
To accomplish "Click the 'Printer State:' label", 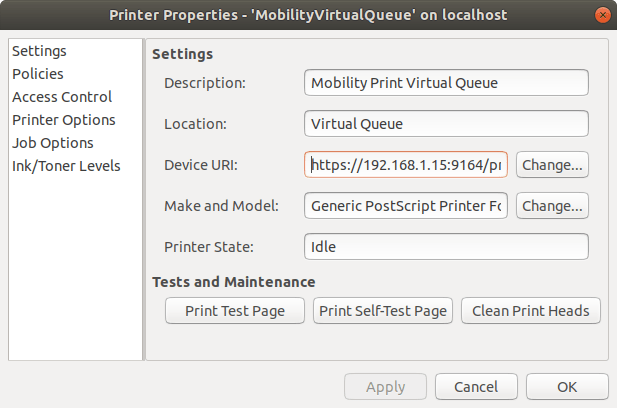I will [x=209, y=247].
